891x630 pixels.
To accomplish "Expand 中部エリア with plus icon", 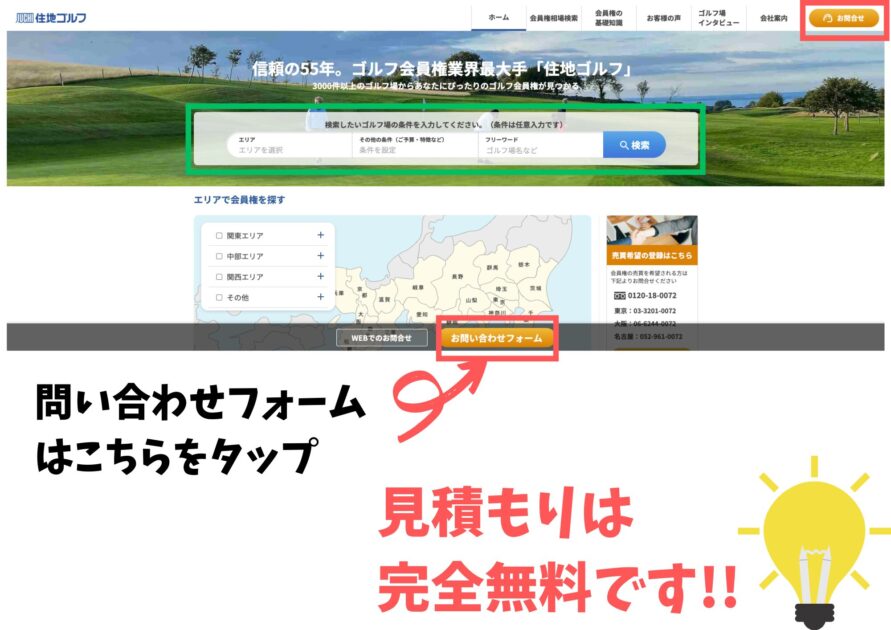I will pos(320,256).
